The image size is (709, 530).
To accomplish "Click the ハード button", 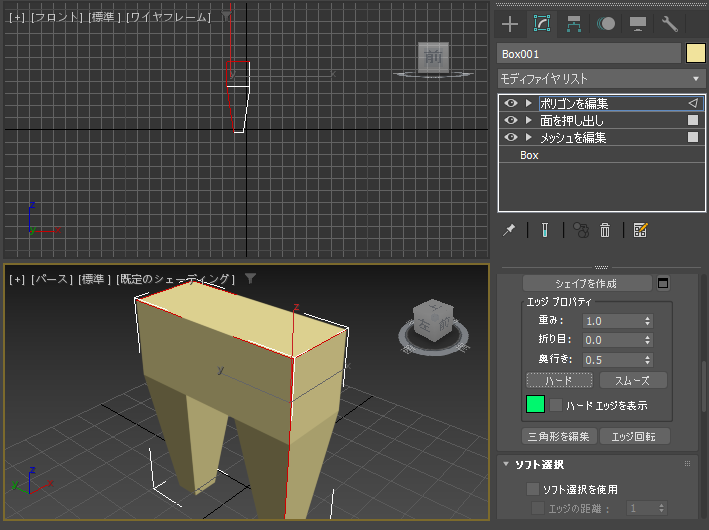I will (x=559, y=380).
